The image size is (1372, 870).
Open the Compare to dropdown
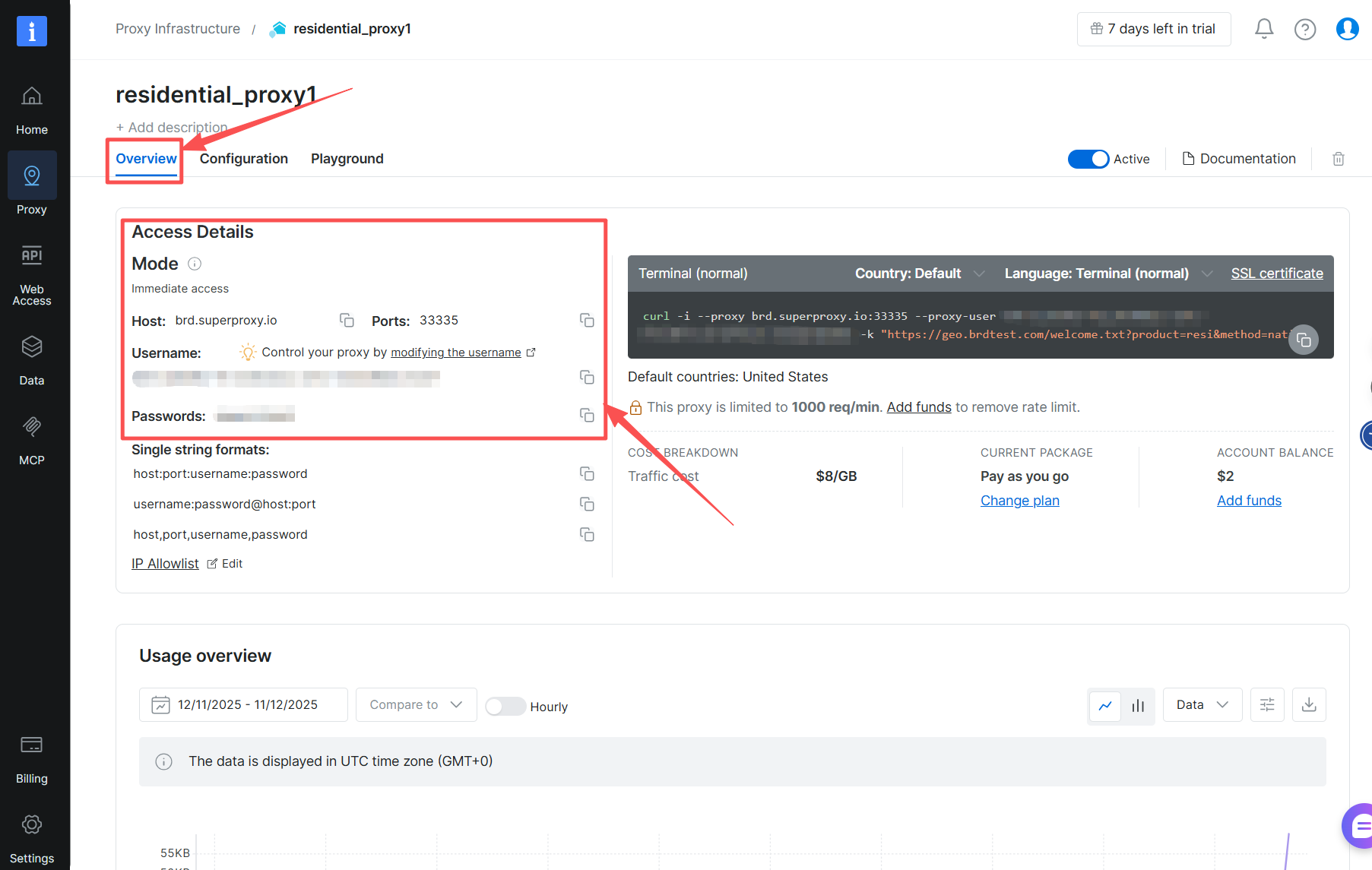416,704
